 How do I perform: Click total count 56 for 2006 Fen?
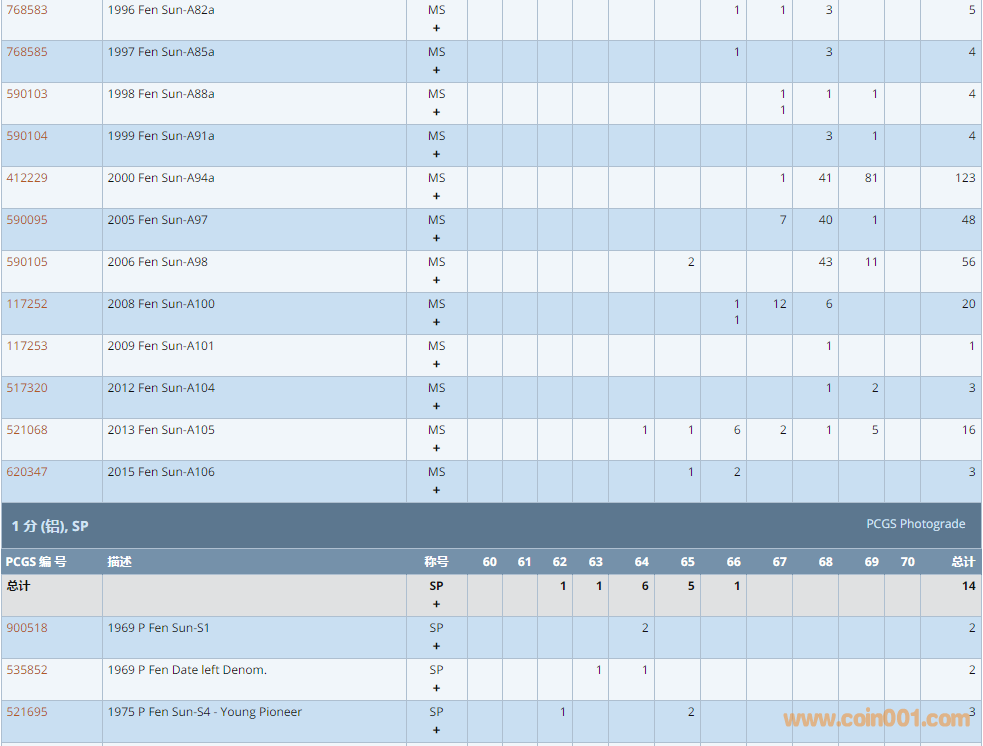click(968, 262)
